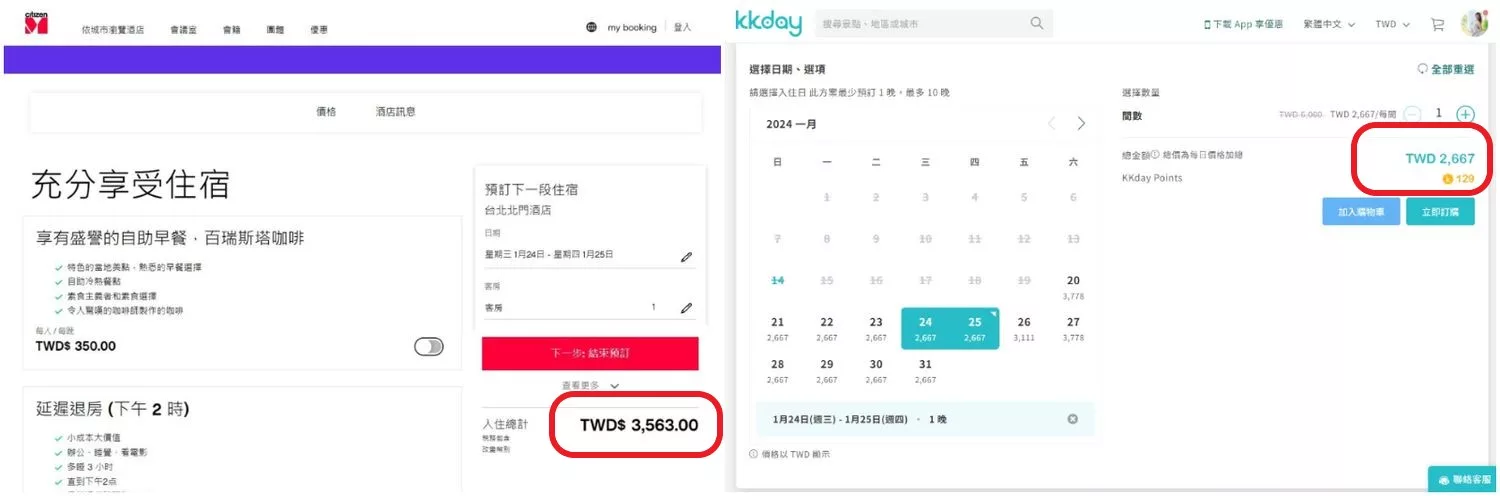Click the red 下一步 booking button
The width and height of the screenshot is (1500, 496).
click(590, 354)
